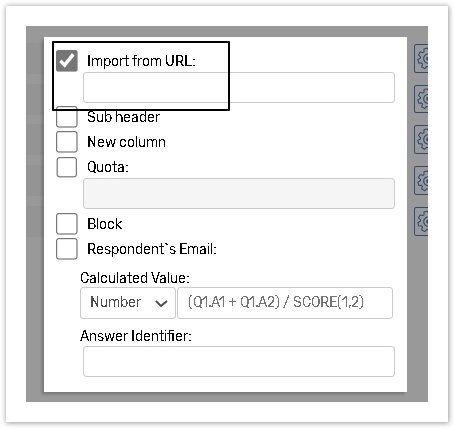Click the fourth gear settings icon
Screen dimensions: 454x428
tap(421, 180)
